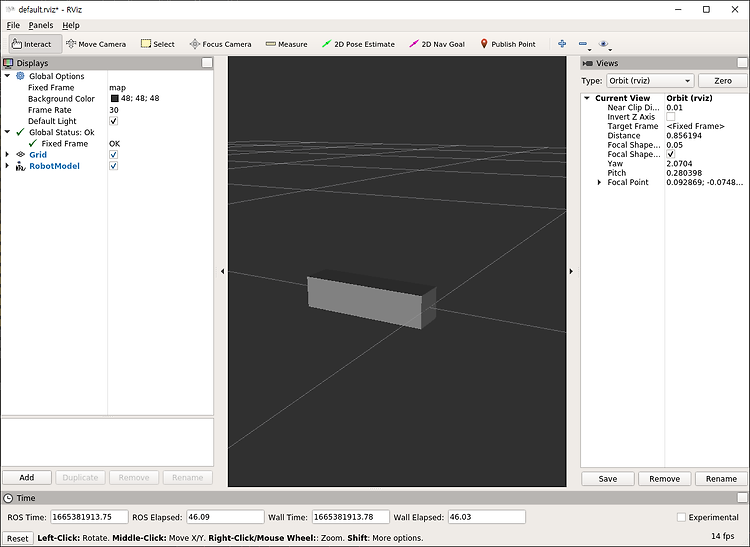The image size is (750, 547).
Task: Open the Panels menu
Action: pos(41,25)
